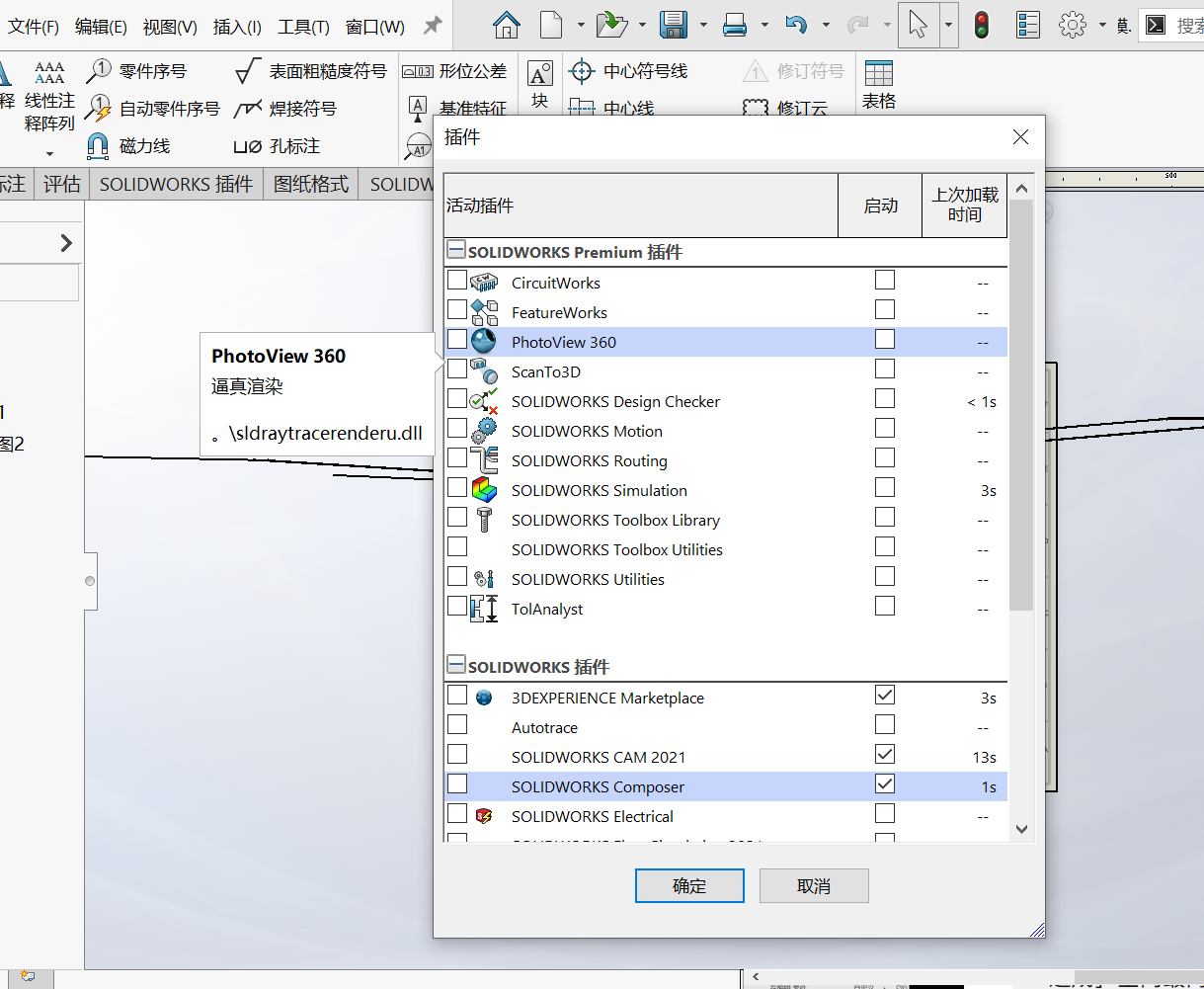Viewport: 1204px width, 989px height.
Task: Open the 插入(I) menu
Action: click(x=236, y=27)
